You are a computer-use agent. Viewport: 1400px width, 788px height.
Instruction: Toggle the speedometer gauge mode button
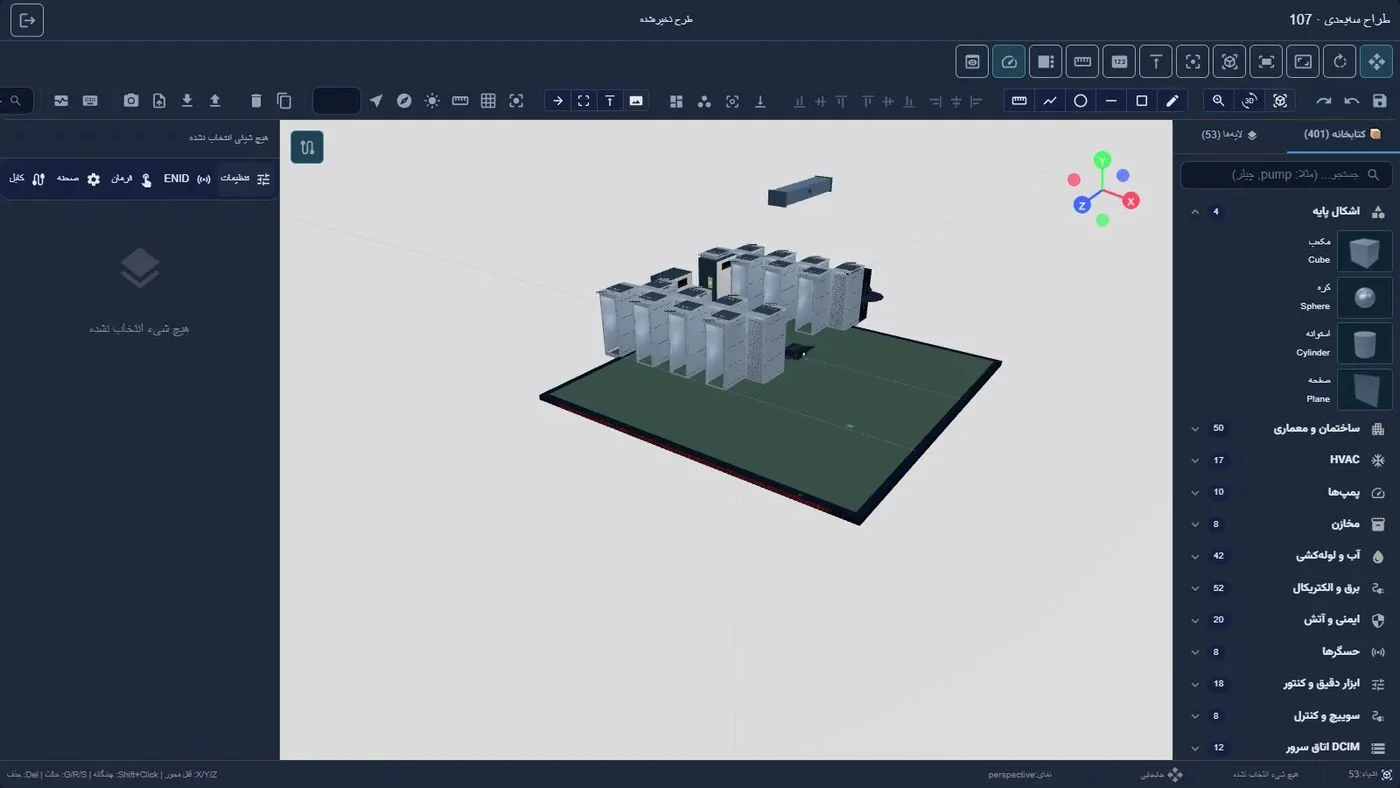[x=1008, y=61]
